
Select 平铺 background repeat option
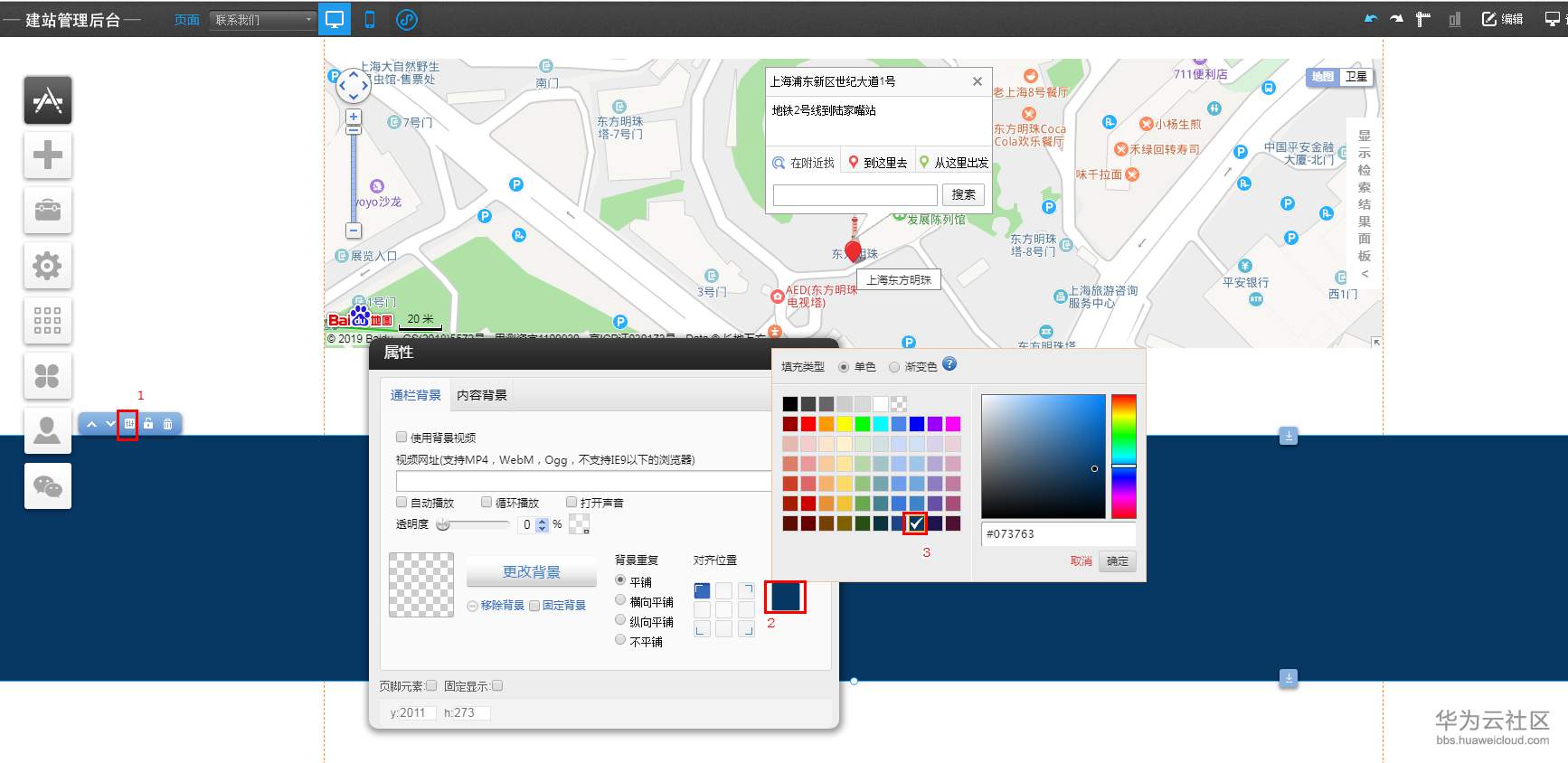pyautogui.click(x=620, y=580)
